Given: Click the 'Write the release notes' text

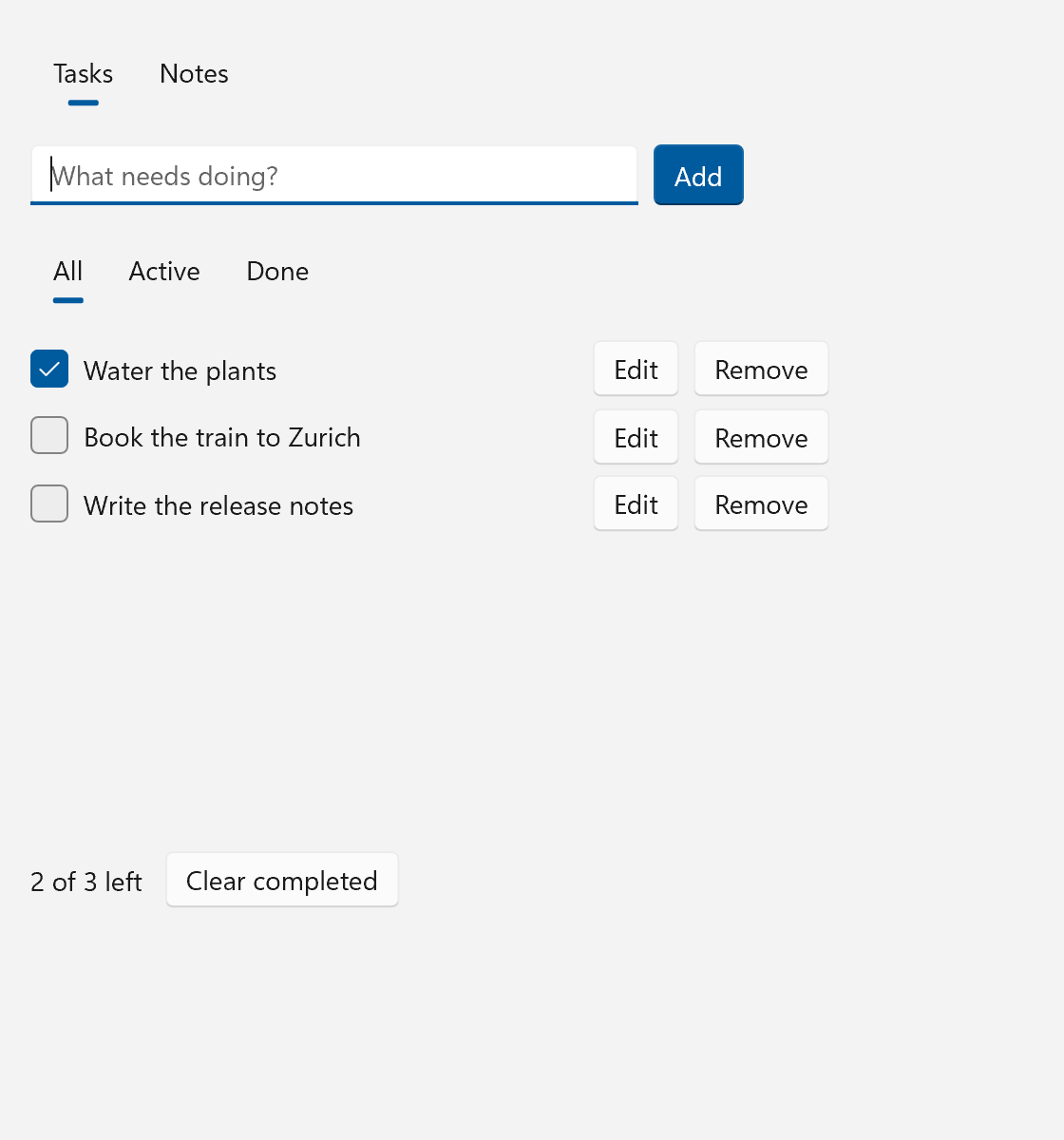Looking at the screenshot, I should point(218,505).
